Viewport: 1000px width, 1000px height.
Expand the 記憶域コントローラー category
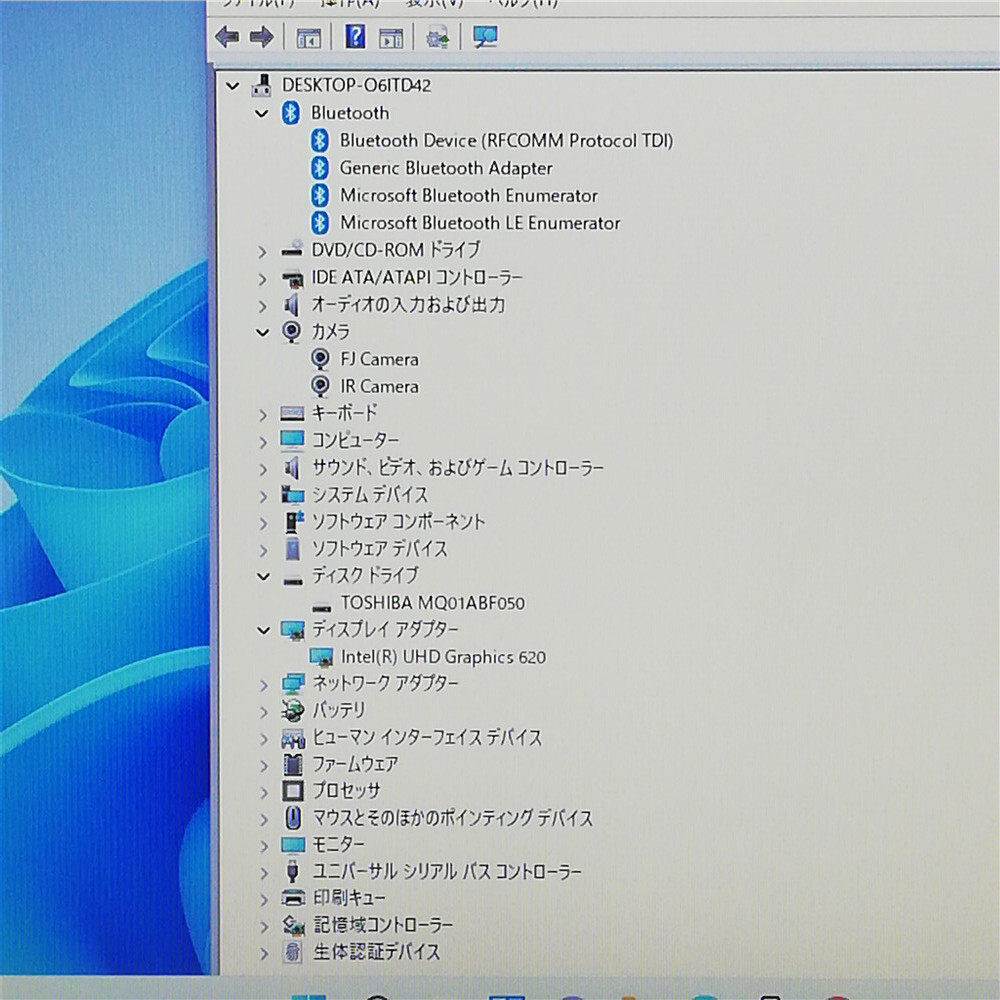(x=263, y=926)
